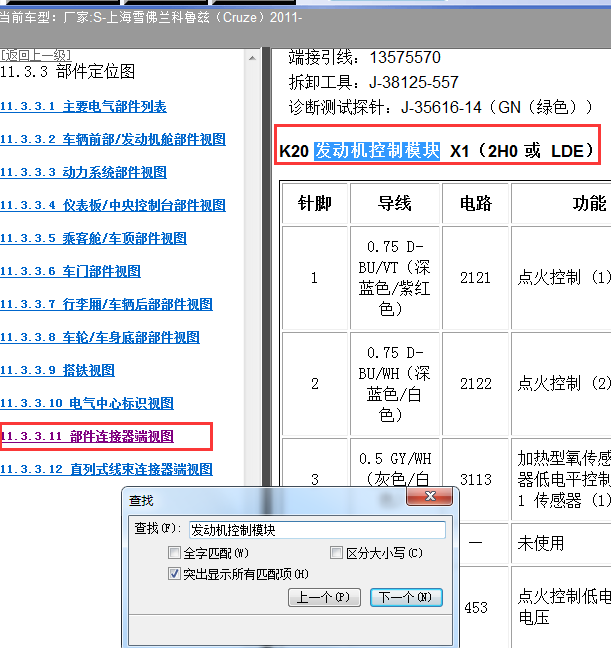Click the 电路 column header
The width and height of the screenshot is (611, 648).
475,203
